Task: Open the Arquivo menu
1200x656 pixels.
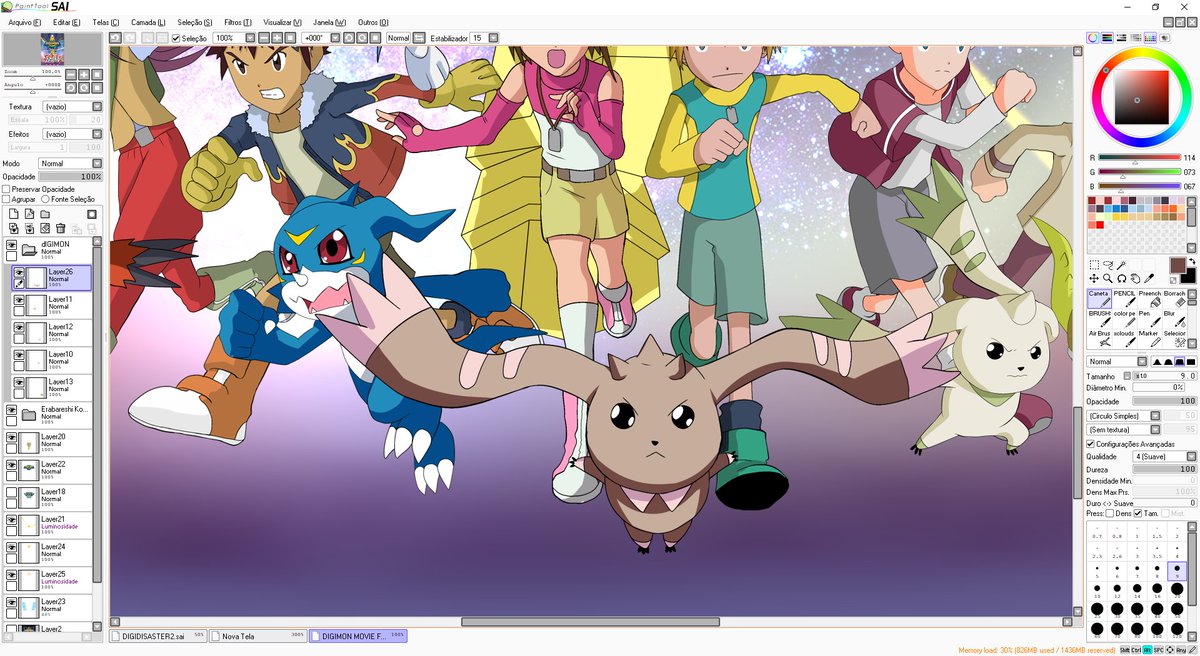Action: pos(23,22)
